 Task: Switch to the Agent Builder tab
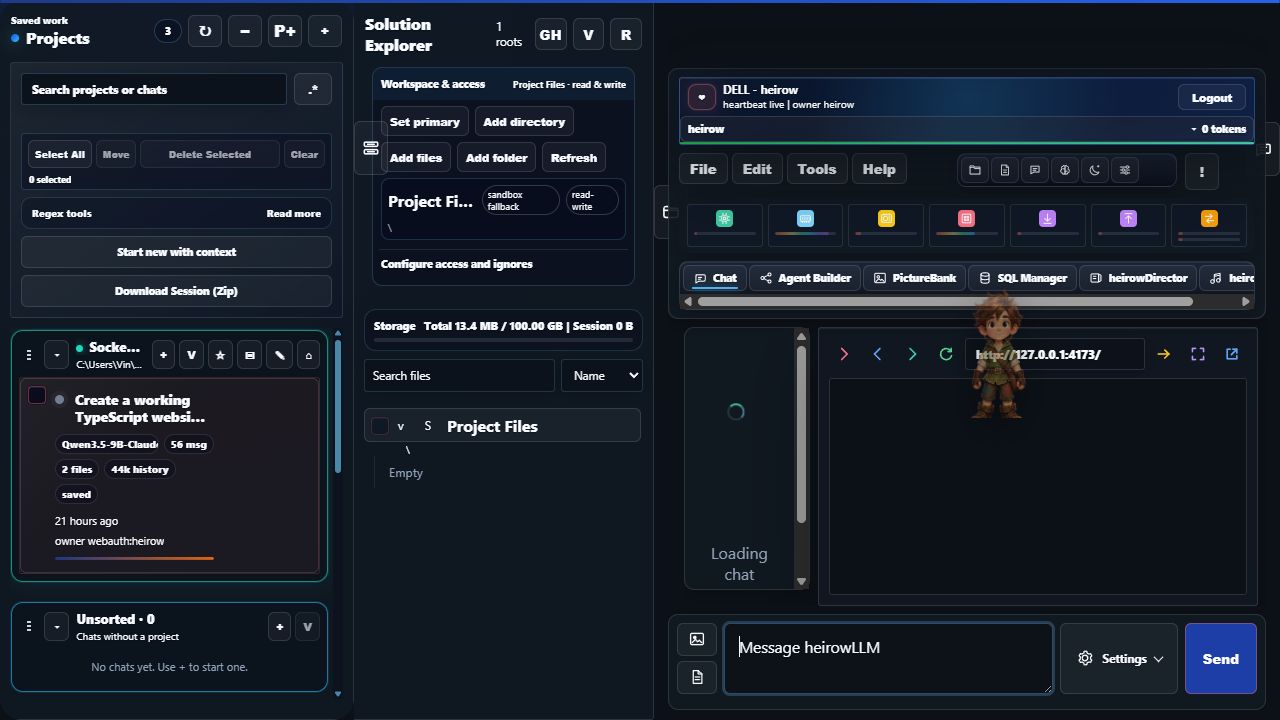(805, 278)
